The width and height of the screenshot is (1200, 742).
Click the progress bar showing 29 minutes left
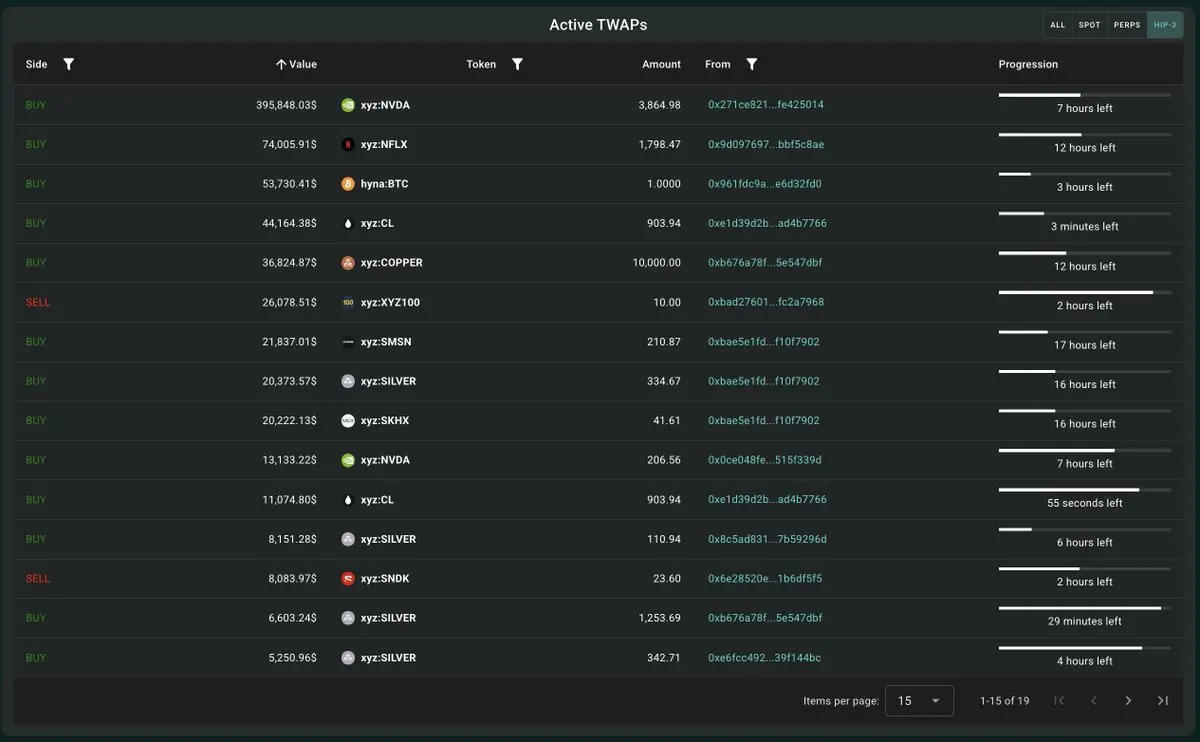pyautogui.click(x=1085, y=608)
